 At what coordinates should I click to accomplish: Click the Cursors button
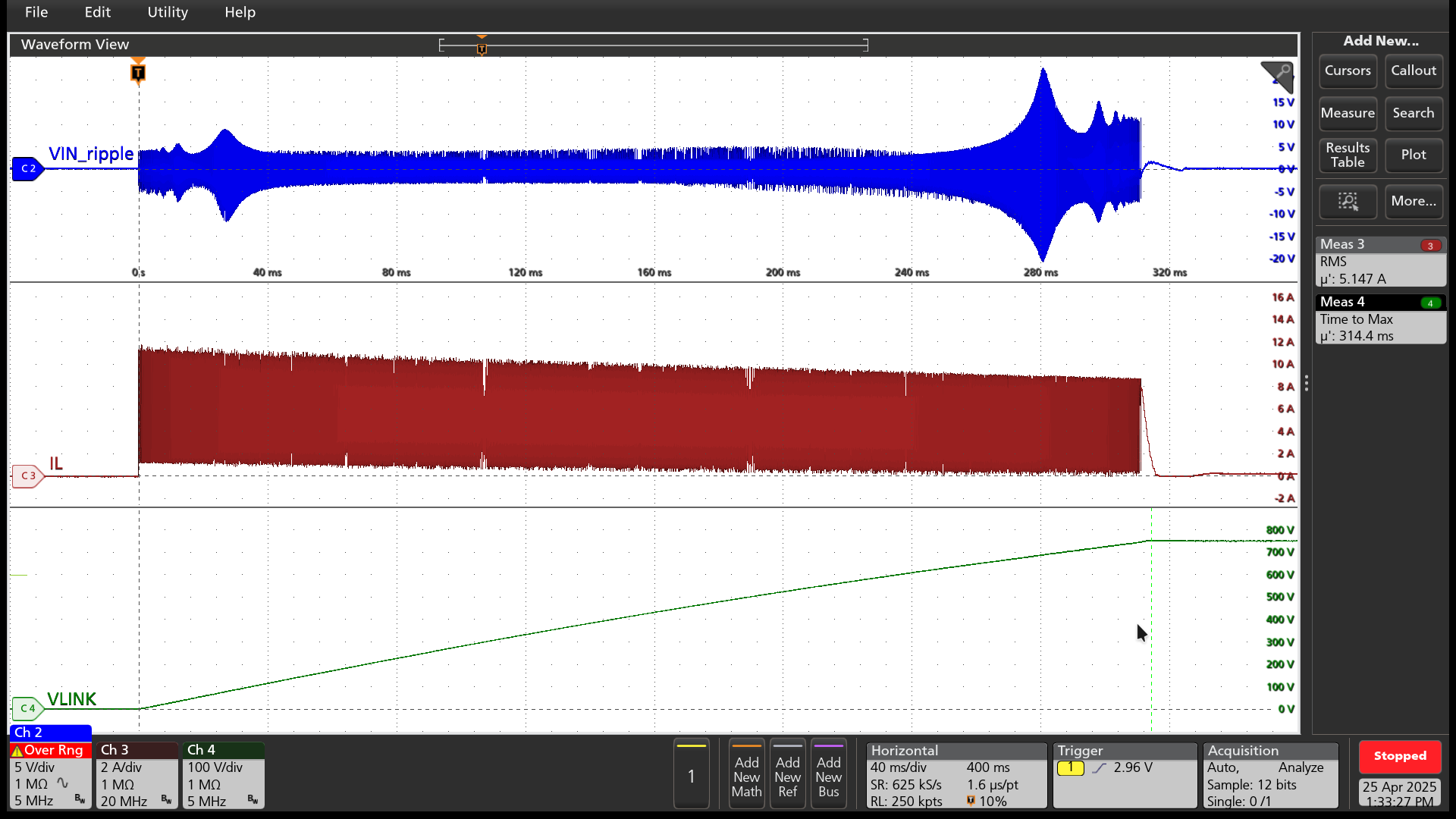click(1347, 71)
